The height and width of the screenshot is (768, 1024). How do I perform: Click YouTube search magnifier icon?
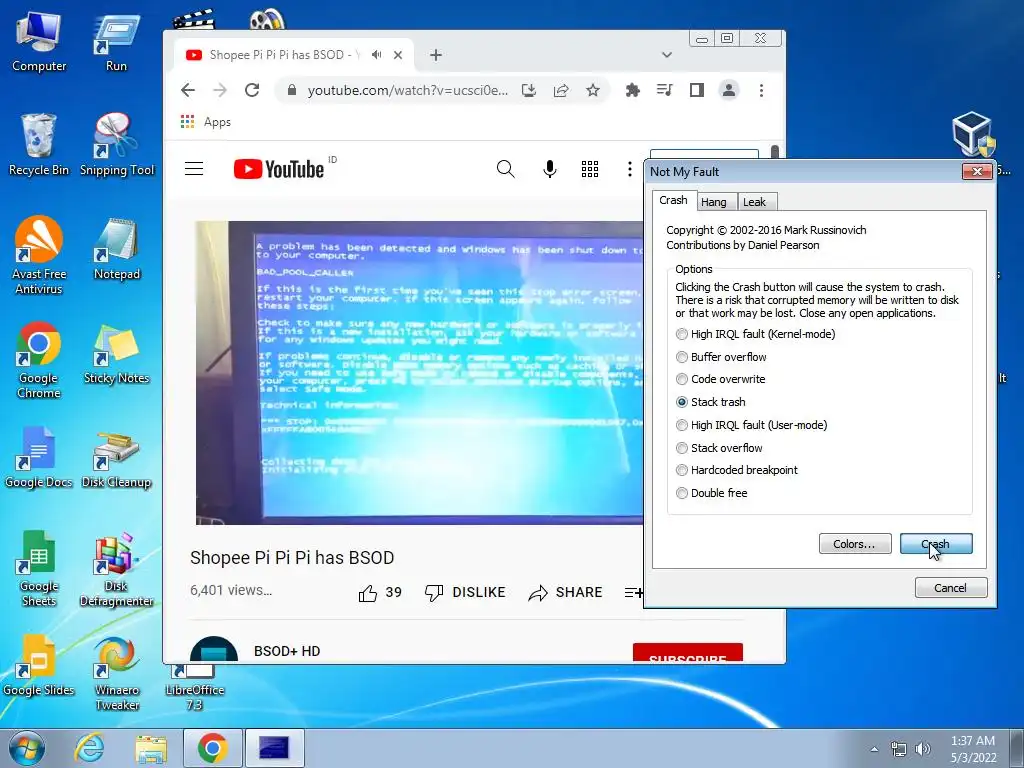coord(505,169)
